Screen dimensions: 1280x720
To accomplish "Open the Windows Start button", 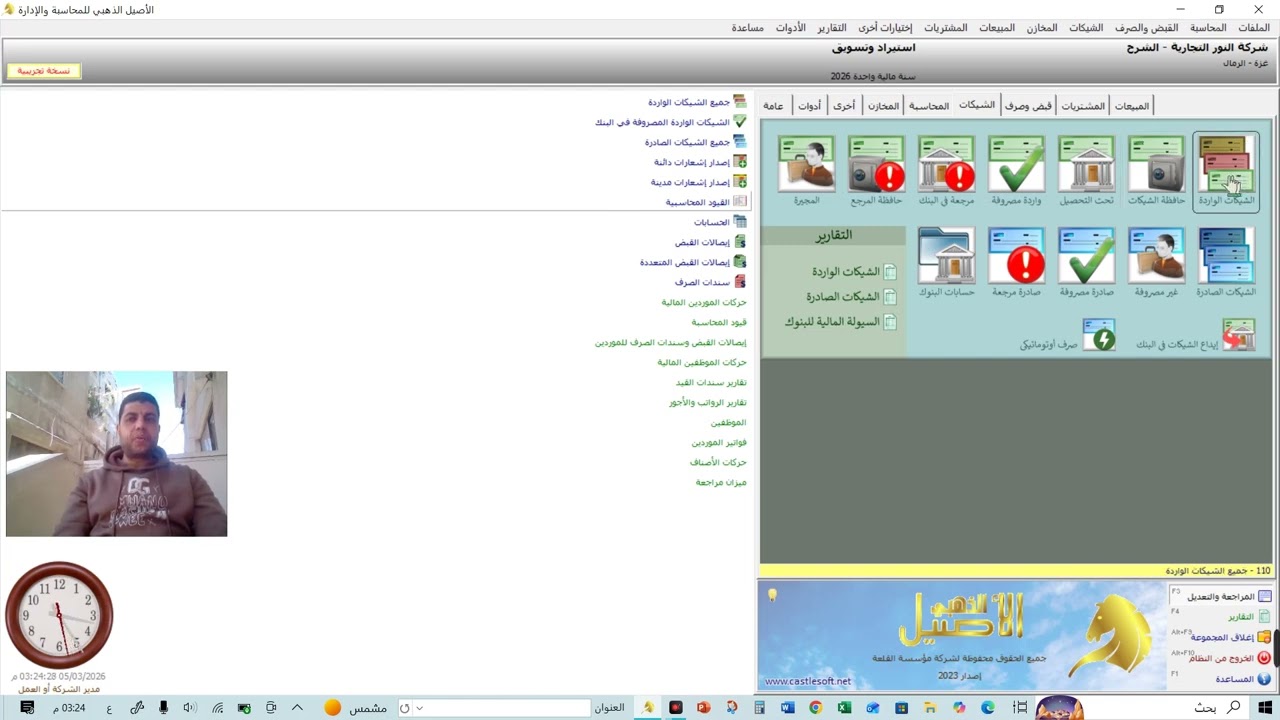I will pyautogui.click(x=1265, y=708).
